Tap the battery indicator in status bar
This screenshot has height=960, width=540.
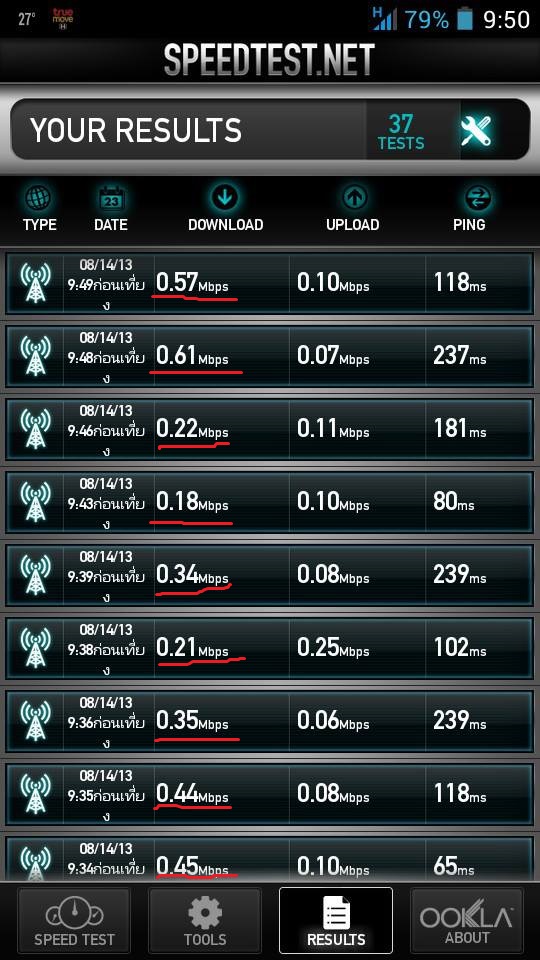(465, 19)
